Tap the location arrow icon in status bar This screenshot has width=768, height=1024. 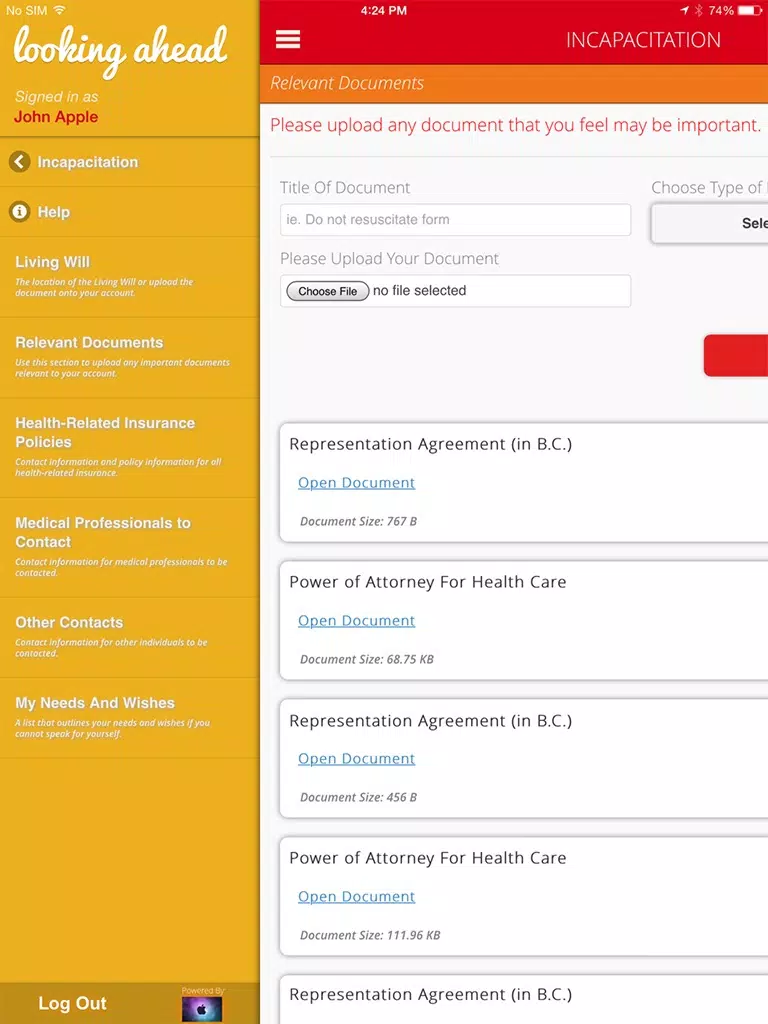click(x=684, y=10)
